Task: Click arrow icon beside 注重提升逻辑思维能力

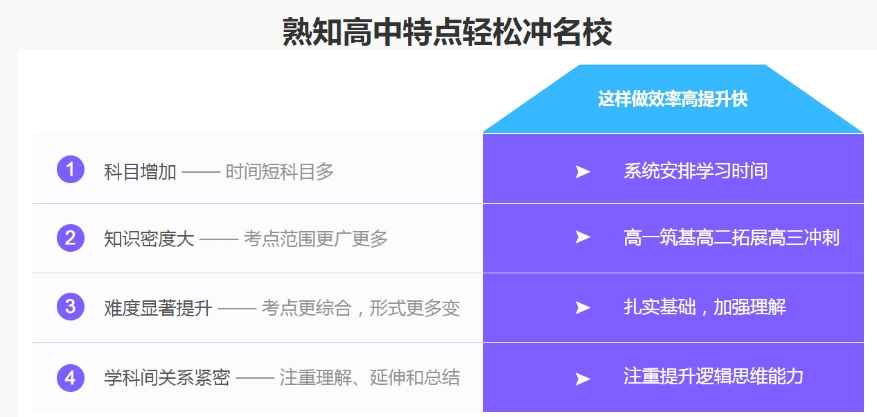Action: tap(583, 378)
